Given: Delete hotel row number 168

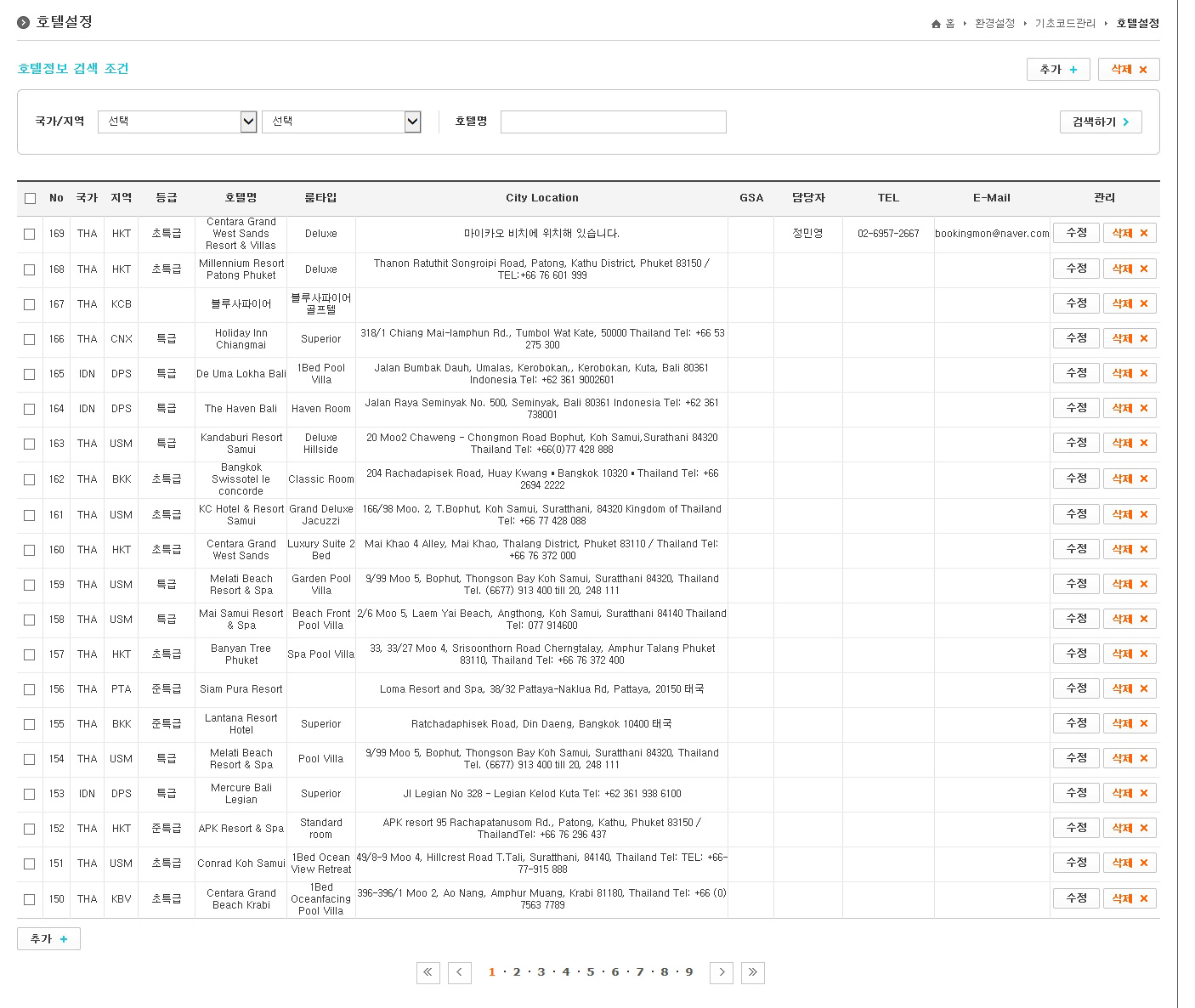Looking at the screenshot, I should pos(1130,269).
